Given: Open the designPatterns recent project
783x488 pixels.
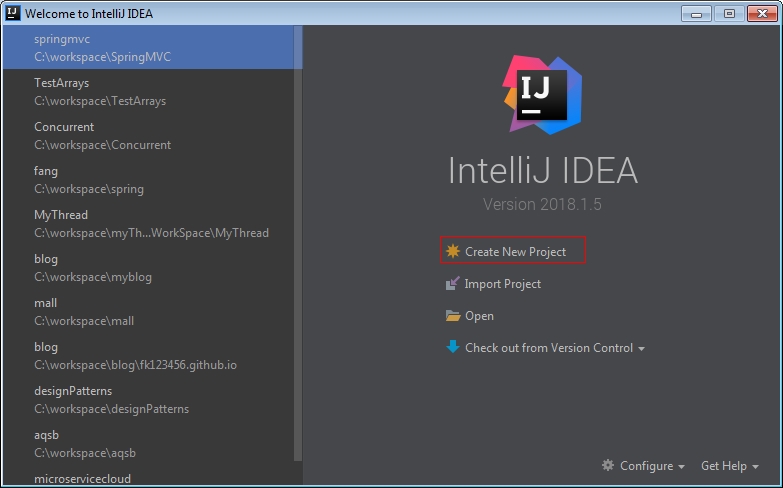Looking at the screenshot, I should pyautogui.click(x=149, y=399).
